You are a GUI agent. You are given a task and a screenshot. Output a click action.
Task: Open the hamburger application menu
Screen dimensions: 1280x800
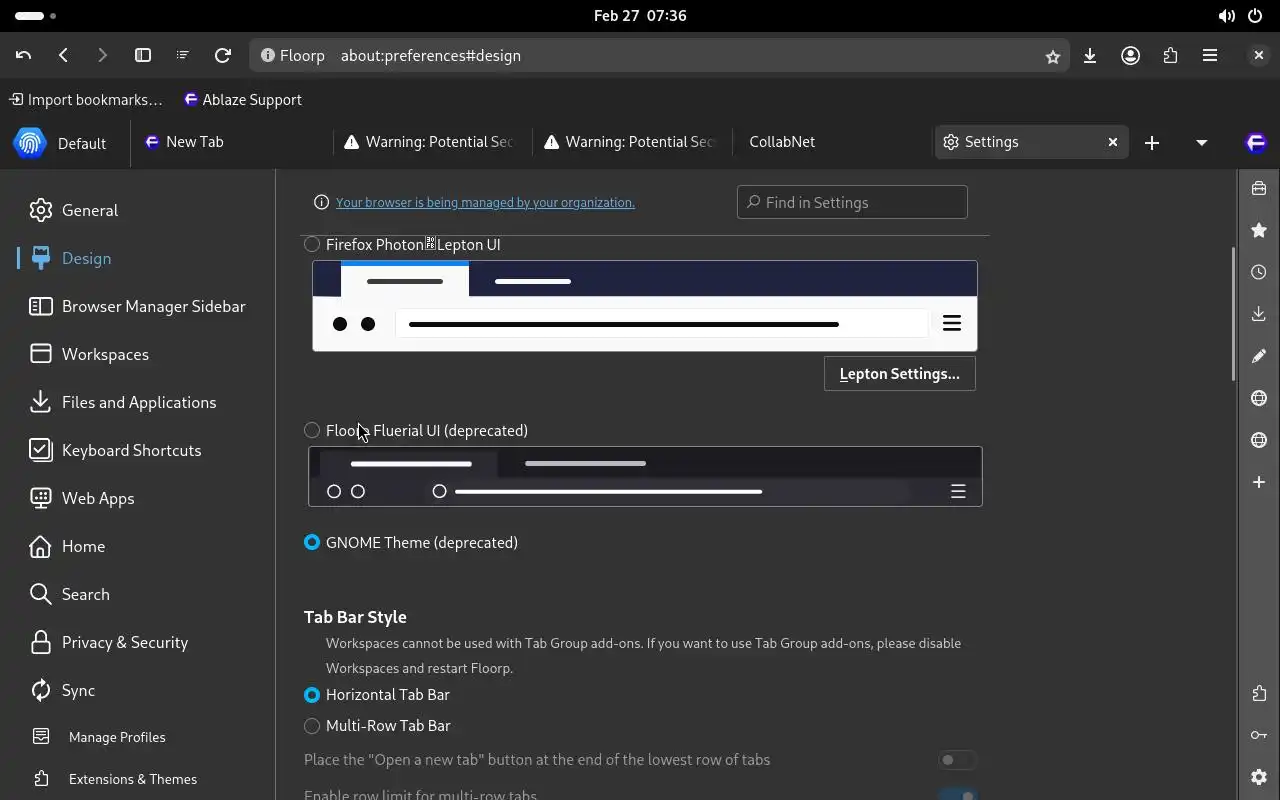coord(1210,56)
